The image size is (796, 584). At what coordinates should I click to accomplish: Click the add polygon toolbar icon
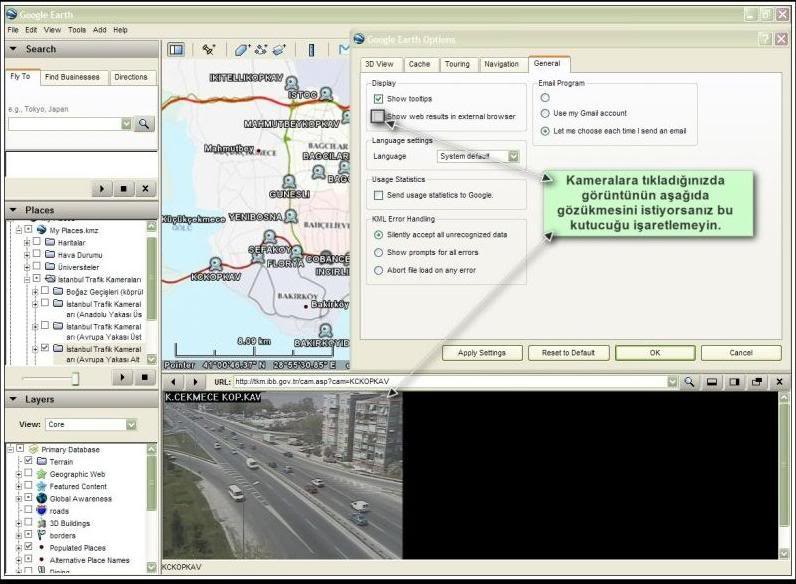(241, 49)
